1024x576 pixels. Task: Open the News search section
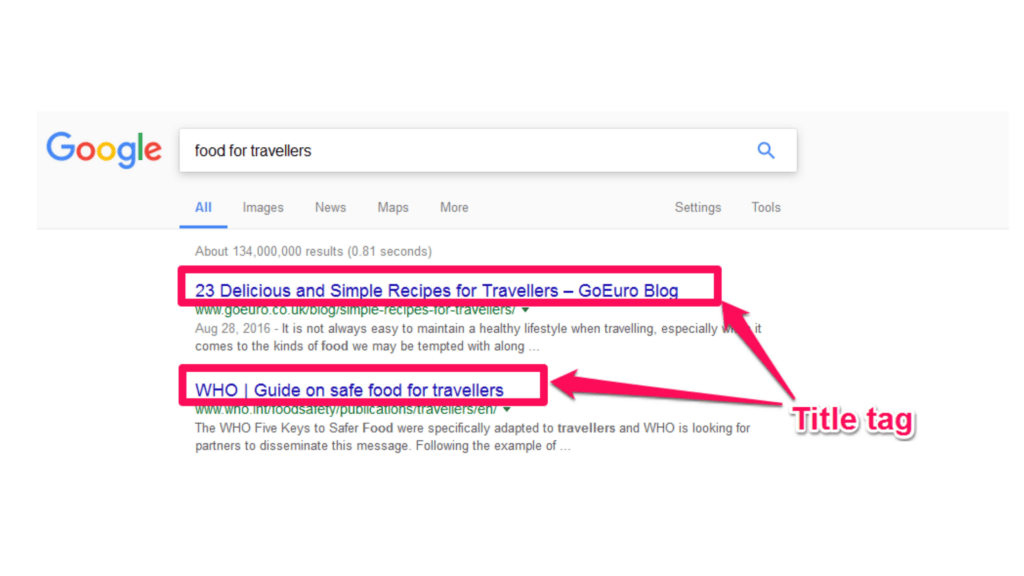(330, 207)
